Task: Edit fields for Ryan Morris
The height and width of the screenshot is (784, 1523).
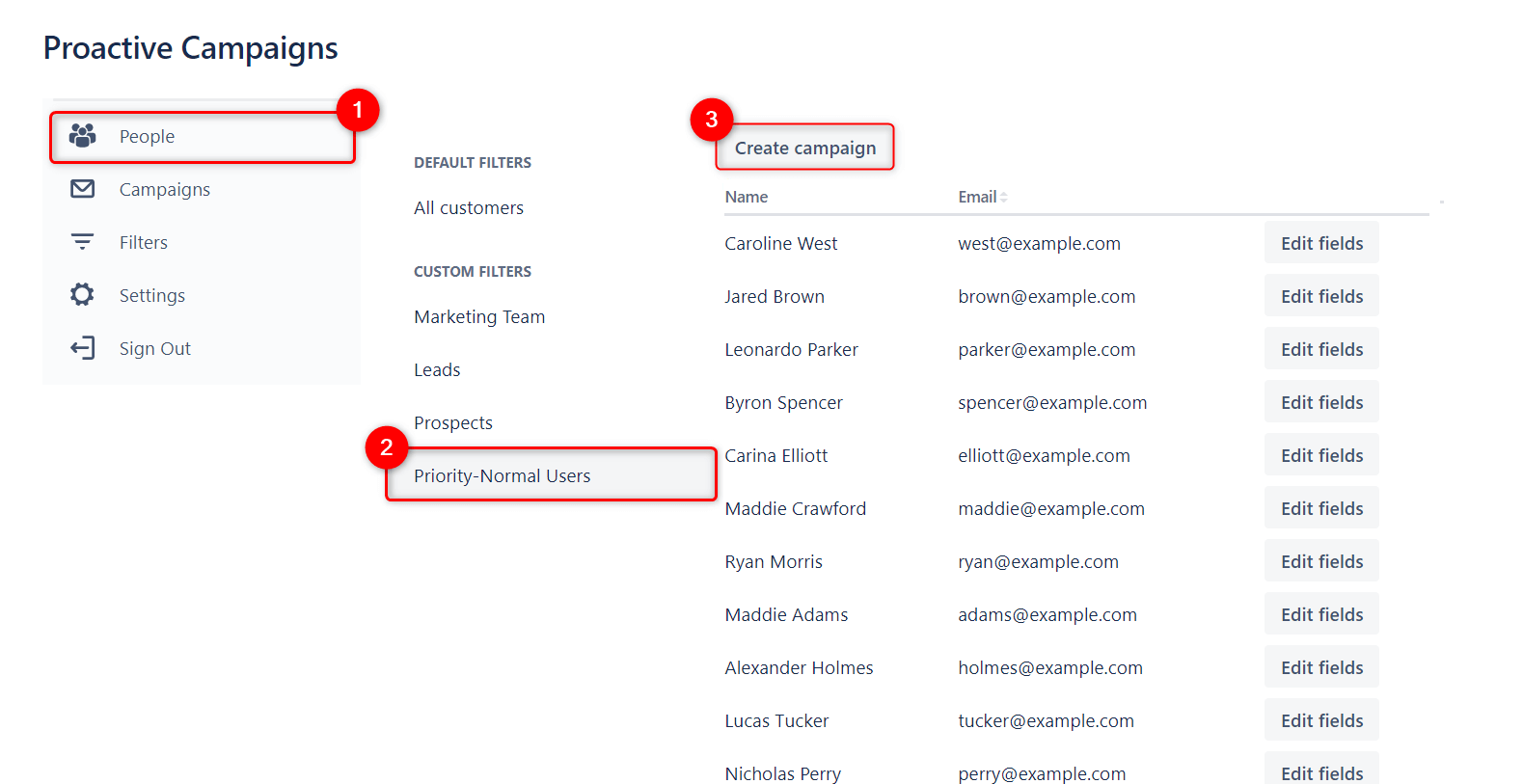Action: click(1321, 561)
